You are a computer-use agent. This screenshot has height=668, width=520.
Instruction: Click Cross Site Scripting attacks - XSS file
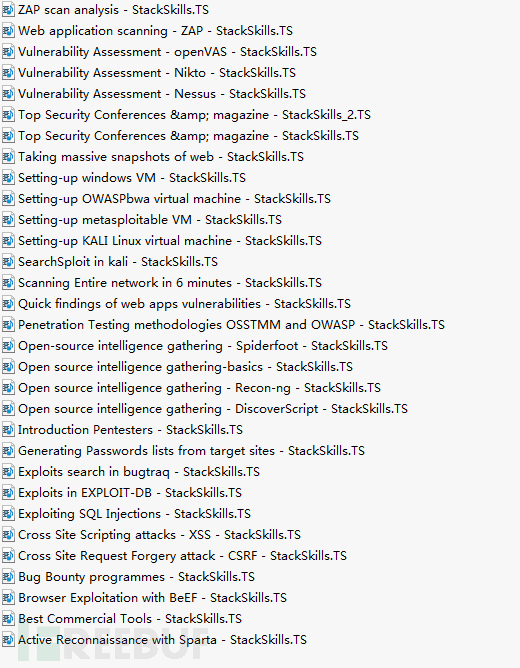click(x=159, y=535)
